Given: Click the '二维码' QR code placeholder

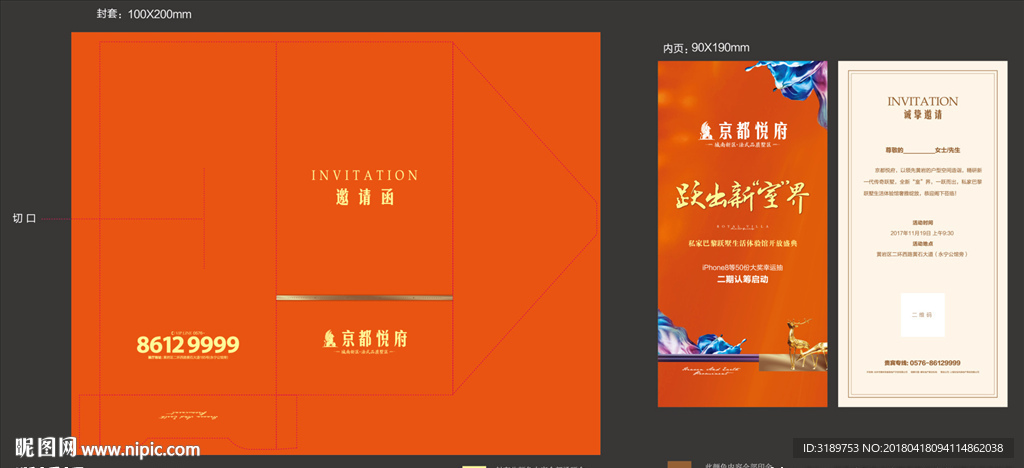Looking at the screenshot, I should (x=922, y=315).
